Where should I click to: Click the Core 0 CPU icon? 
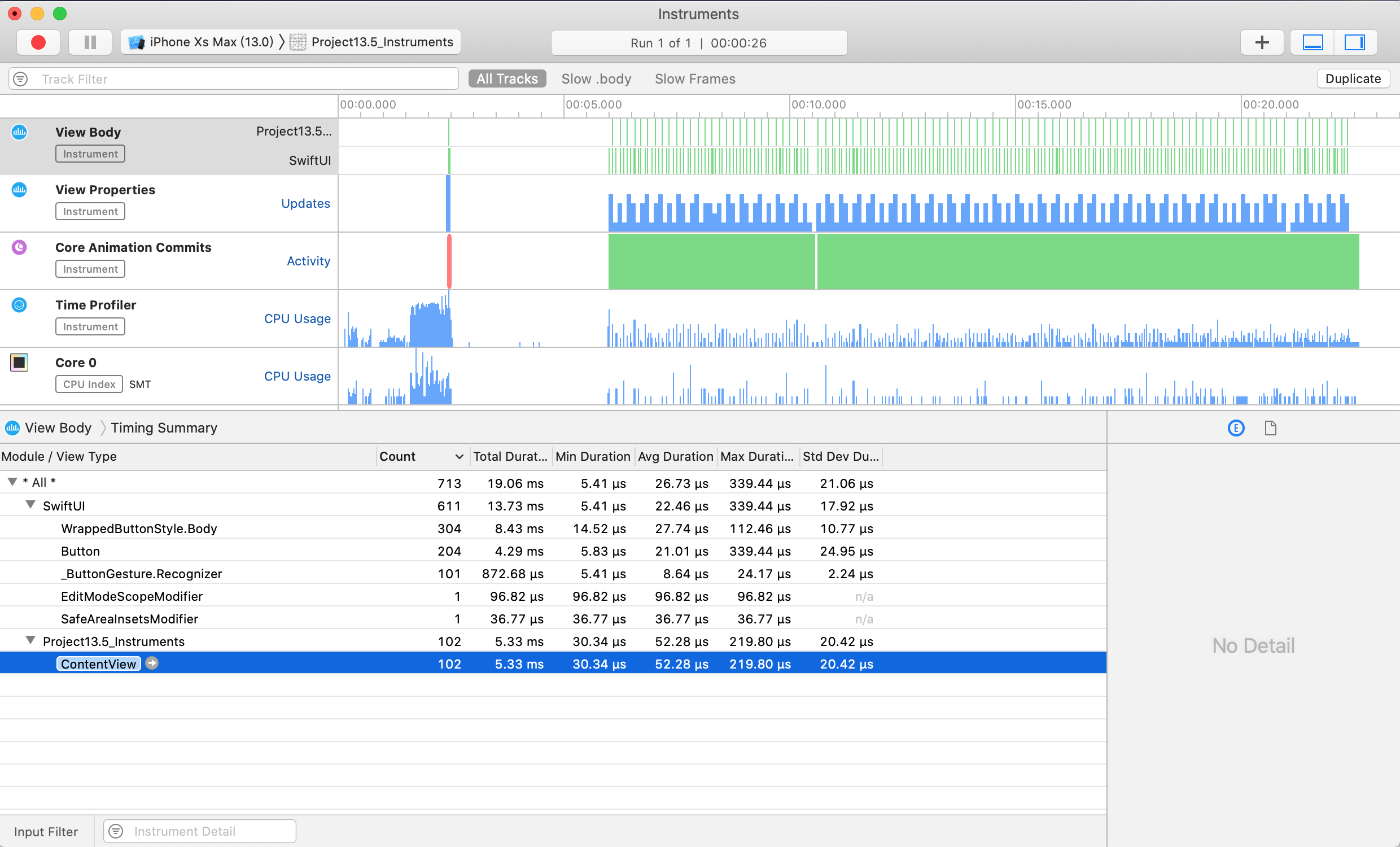click(19, 362)
